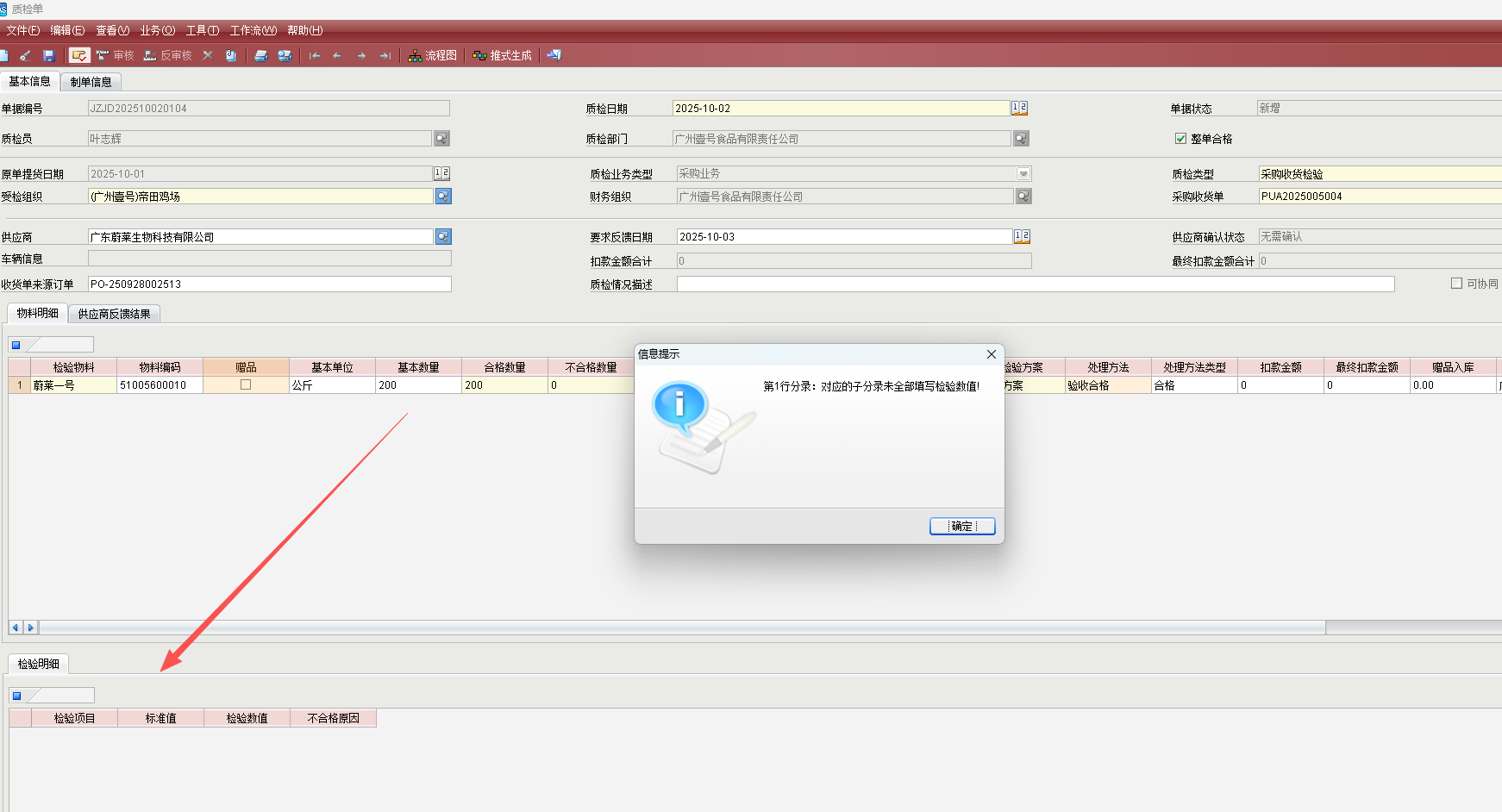Click the print icon in toolbar
1502x812 pixels.
click(261, 55)
